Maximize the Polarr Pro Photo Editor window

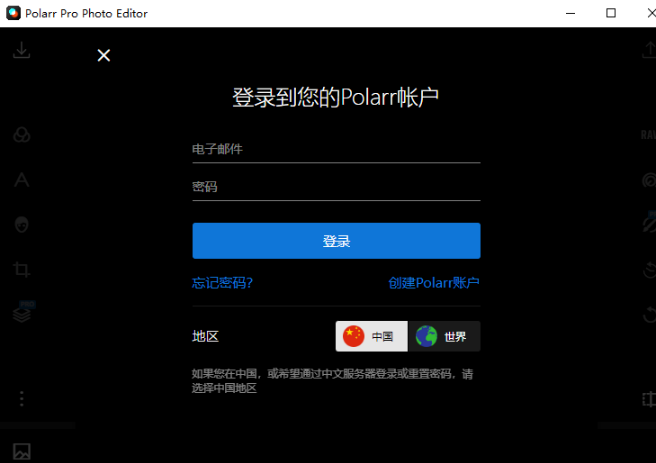[611, 13]
